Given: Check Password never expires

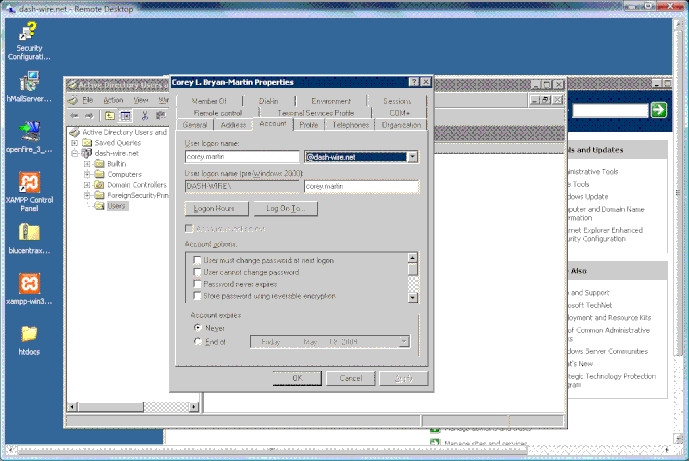Looking at the screenshot, I should coord(197,284).
